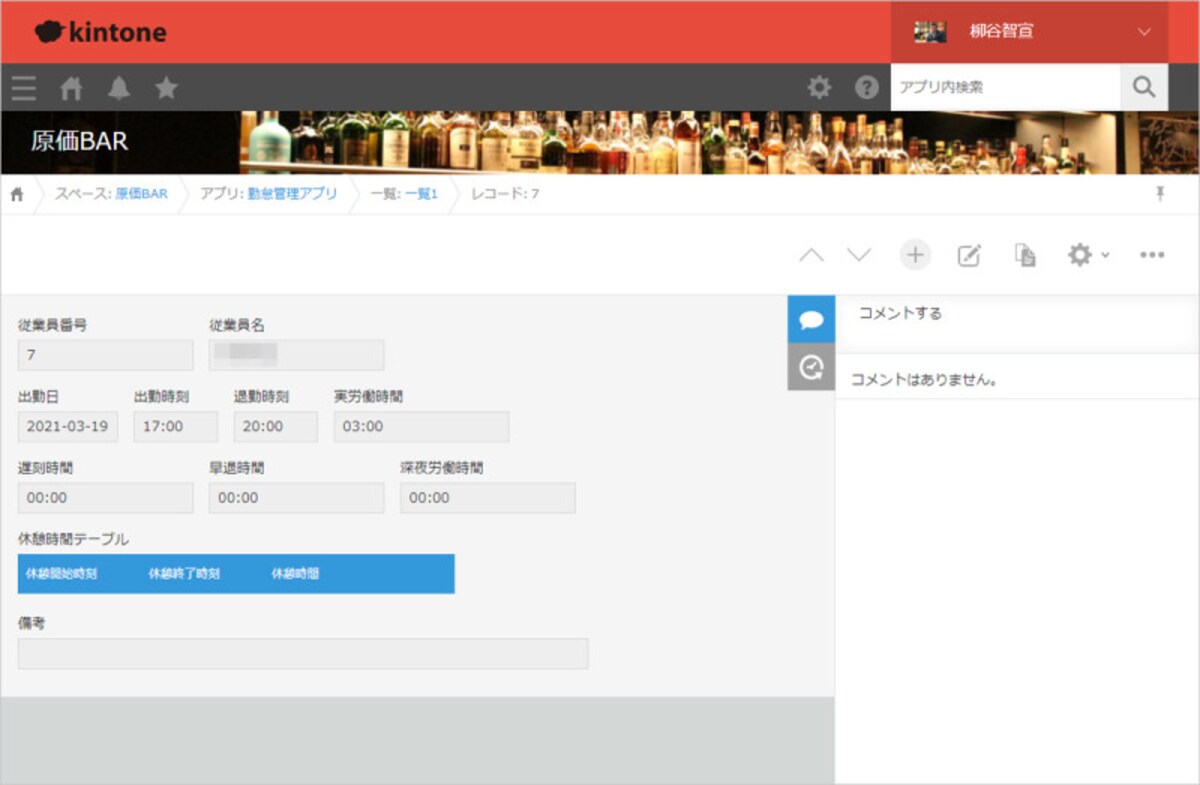Screen dimensions: 1200x785
Task: Click the 備考 remarks field
Action: pos(303,654)
